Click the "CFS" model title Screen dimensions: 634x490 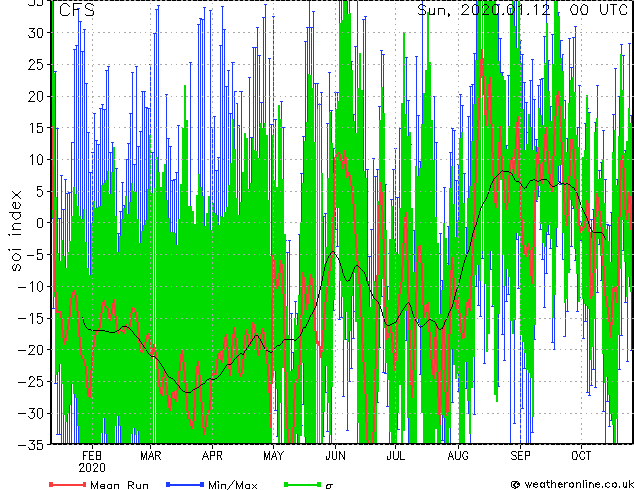[x=77, y=10]
